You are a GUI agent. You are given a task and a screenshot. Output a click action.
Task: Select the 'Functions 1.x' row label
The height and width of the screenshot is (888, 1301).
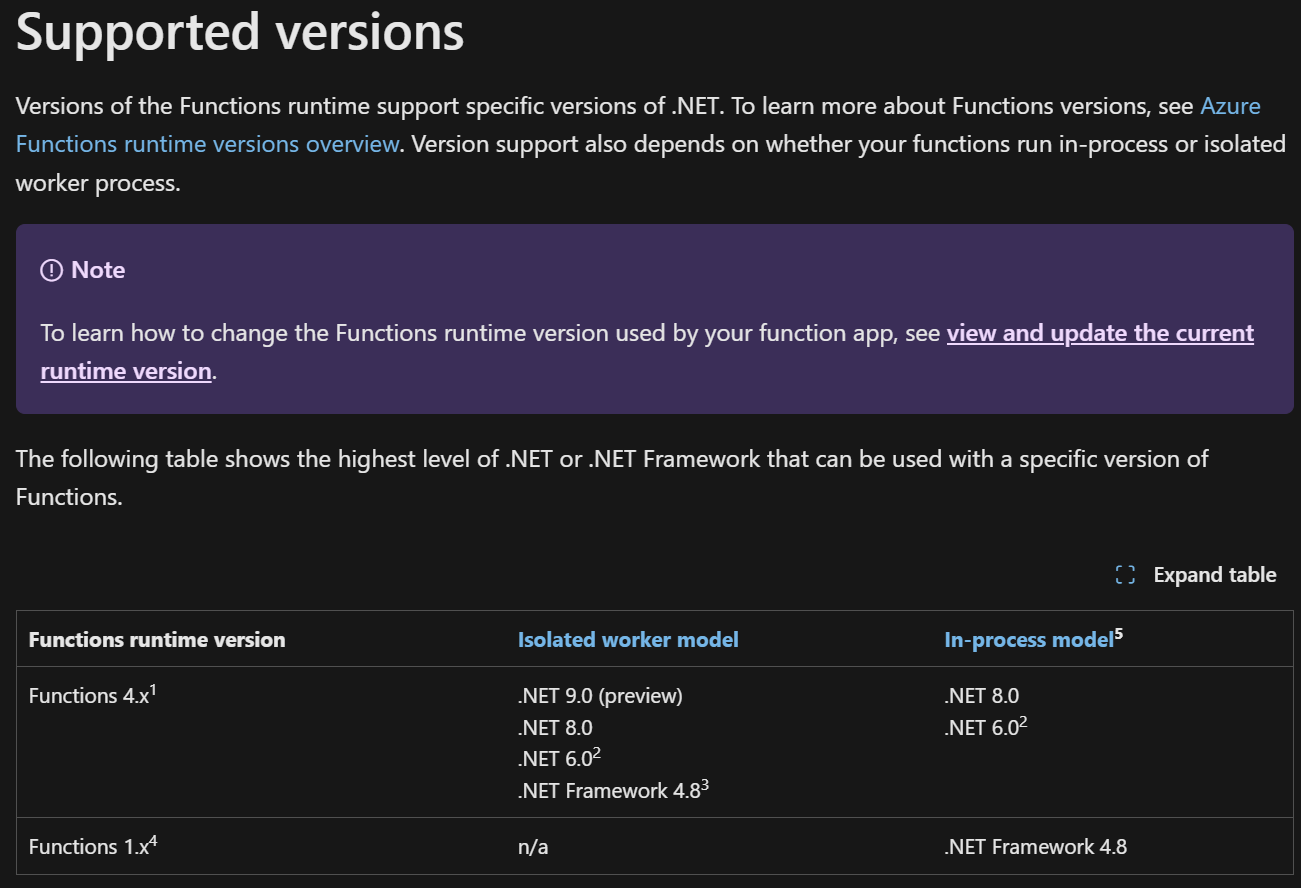(93, 846)
